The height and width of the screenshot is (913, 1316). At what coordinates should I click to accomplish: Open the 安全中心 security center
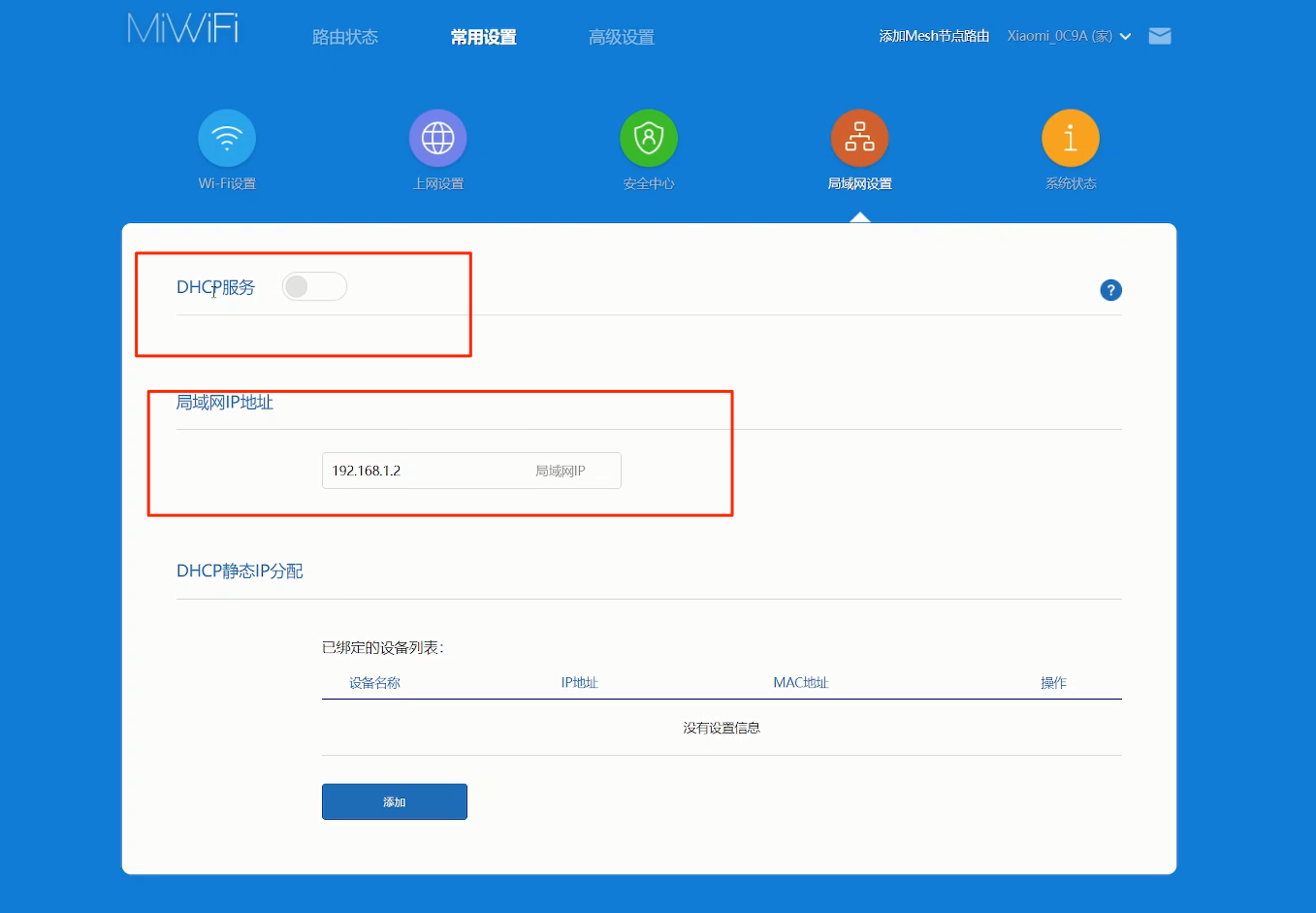pyautogui.click(x=648, y=138)
